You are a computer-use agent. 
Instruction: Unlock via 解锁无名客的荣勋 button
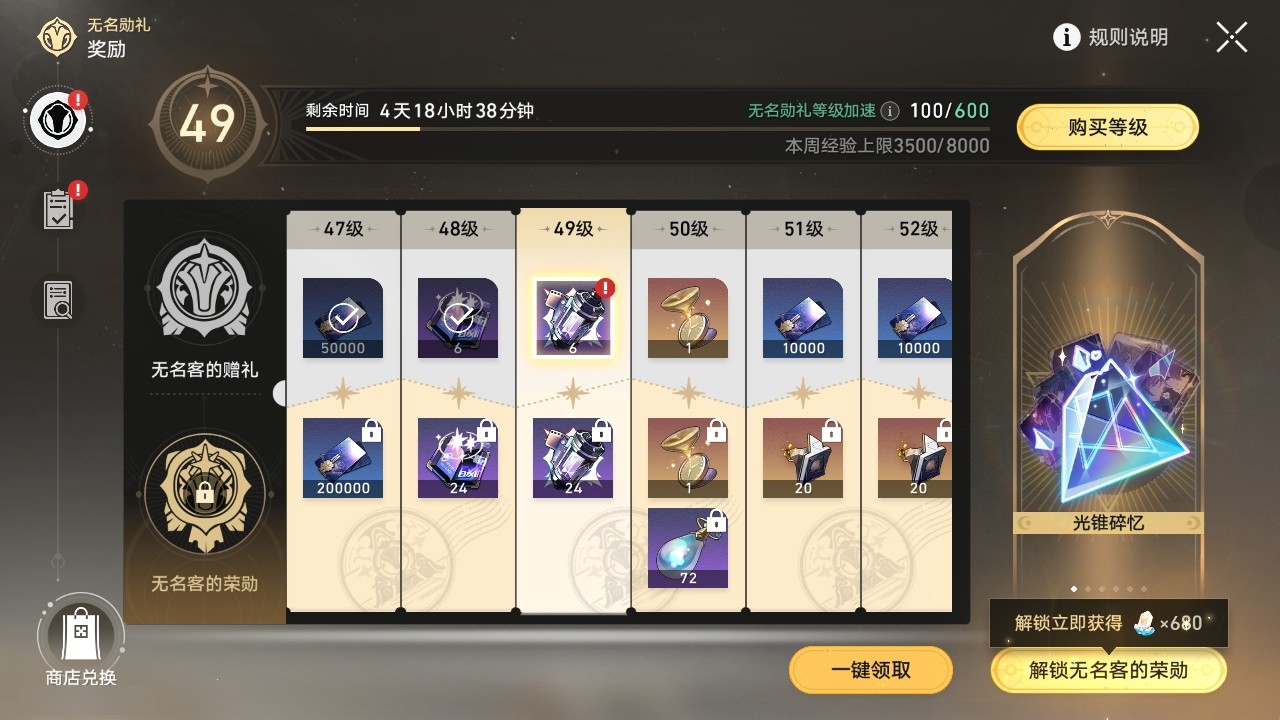pos(1108,670)
